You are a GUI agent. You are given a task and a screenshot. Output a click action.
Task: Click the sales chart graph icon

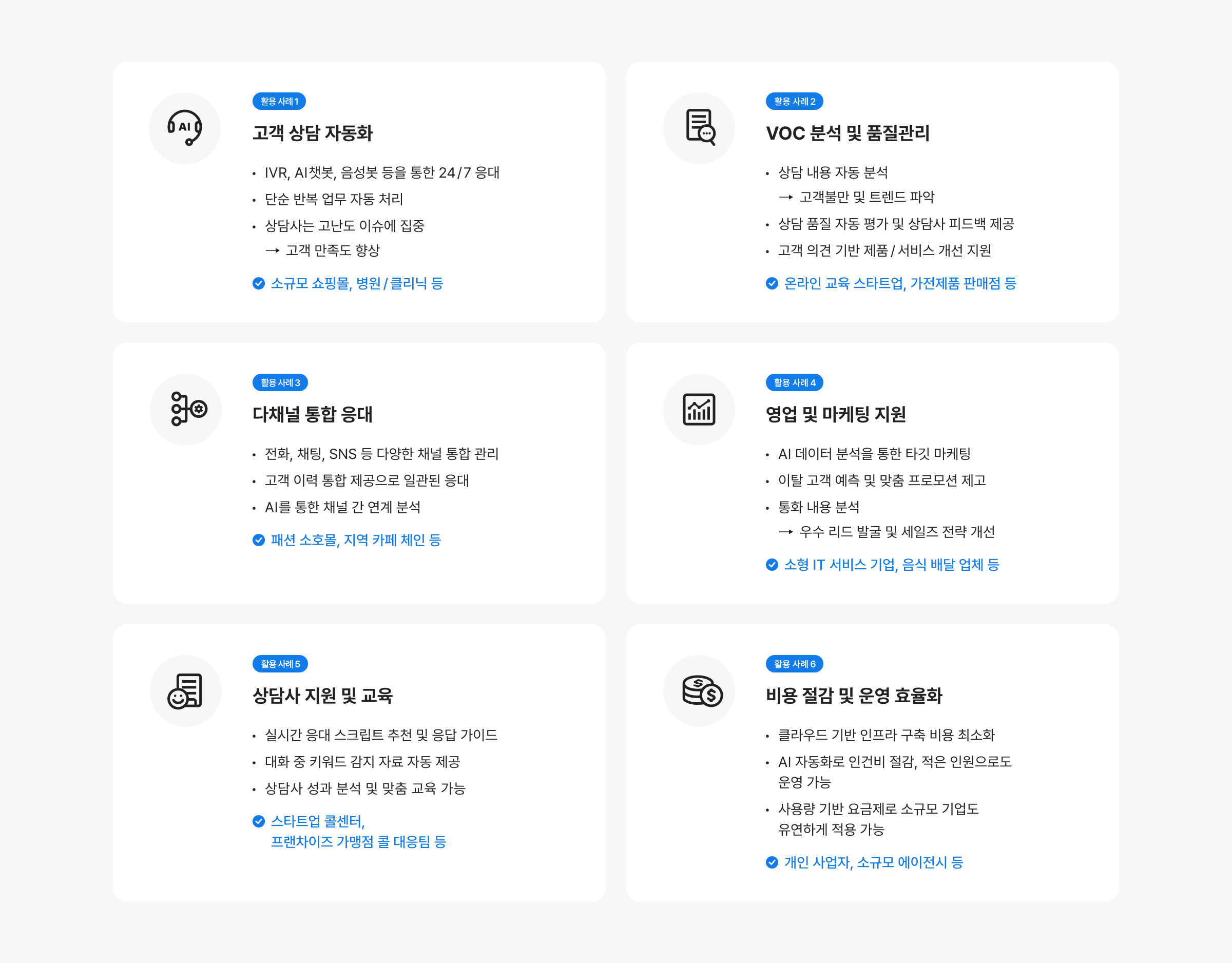click(699, 409)
